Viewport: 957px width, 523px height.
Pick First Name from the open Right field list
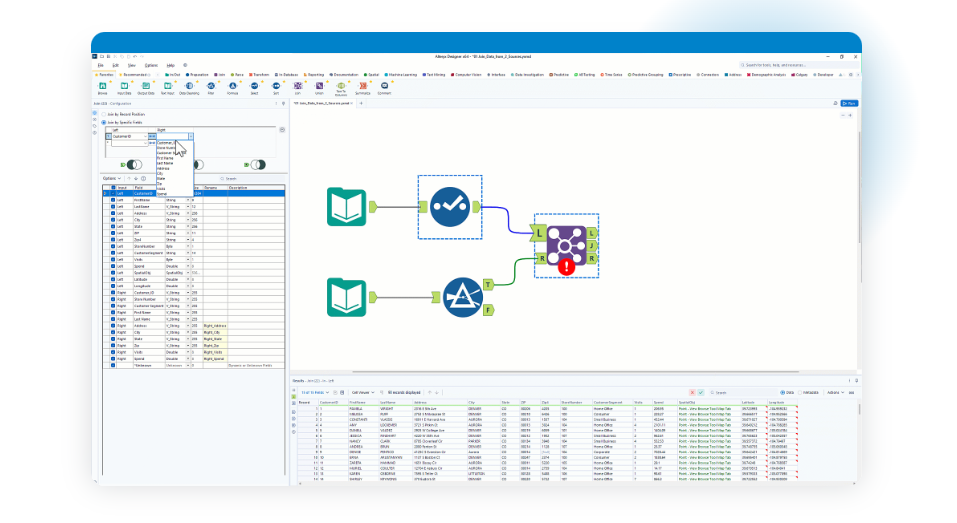click(165, 159)
